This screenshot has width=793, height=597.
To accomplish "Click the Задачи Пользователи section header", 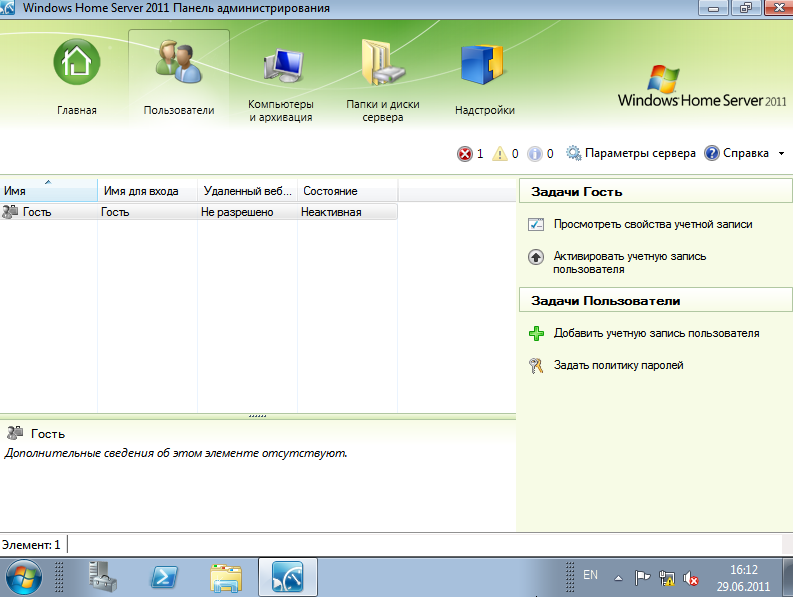I will 655,301.
